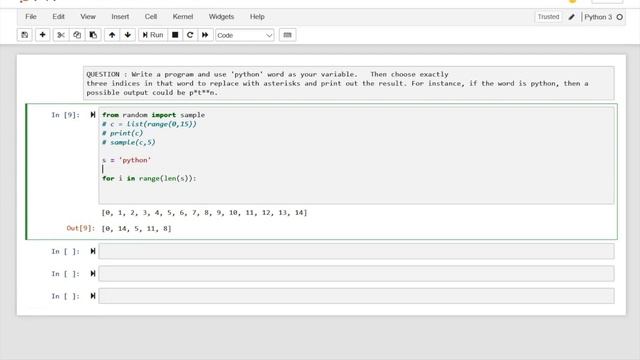Open the File menu
640x360 pixels.
click(x=31, y=17)
